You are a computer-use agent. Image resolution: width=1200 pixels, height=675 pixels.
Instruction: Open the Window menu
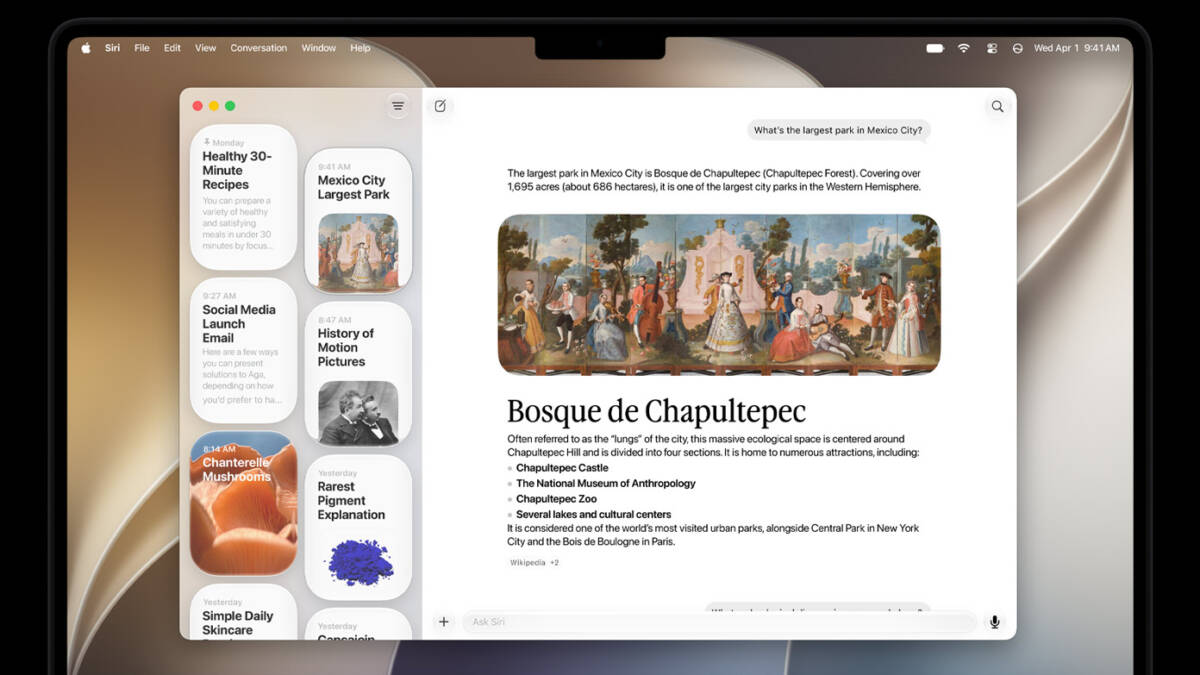(319, 48)
